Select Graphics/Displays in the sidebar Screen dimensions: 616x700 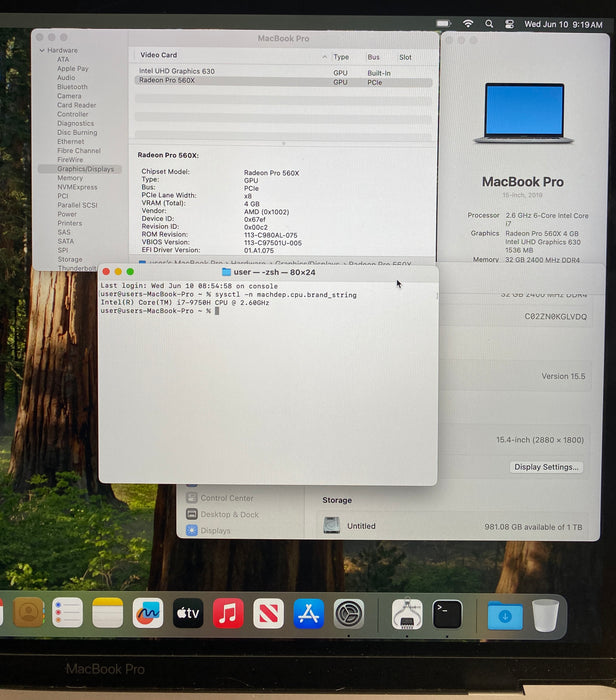(80, 169)
